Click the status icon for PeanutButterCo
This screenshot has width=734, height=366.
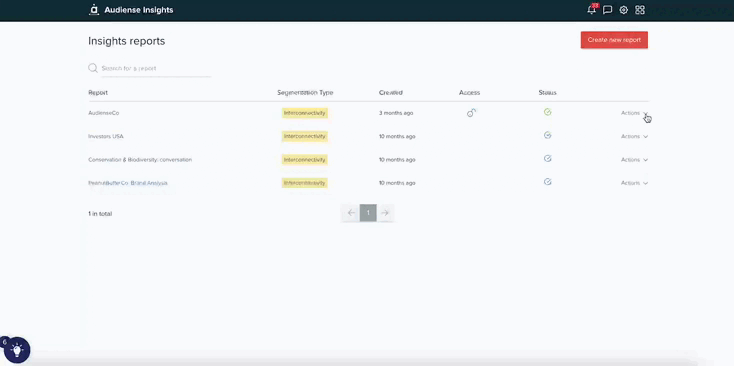[x=548, y=182]
